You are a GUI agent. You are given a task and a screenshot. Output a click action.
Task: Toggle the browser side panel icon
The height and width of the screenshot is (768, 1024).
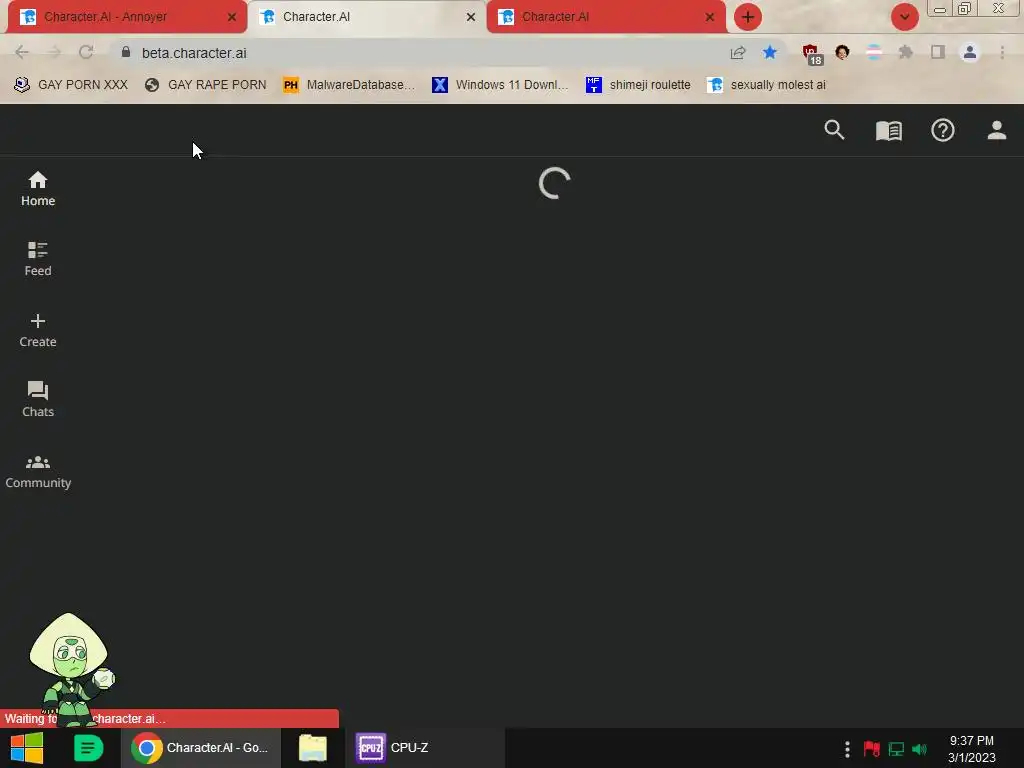(938, 52)
